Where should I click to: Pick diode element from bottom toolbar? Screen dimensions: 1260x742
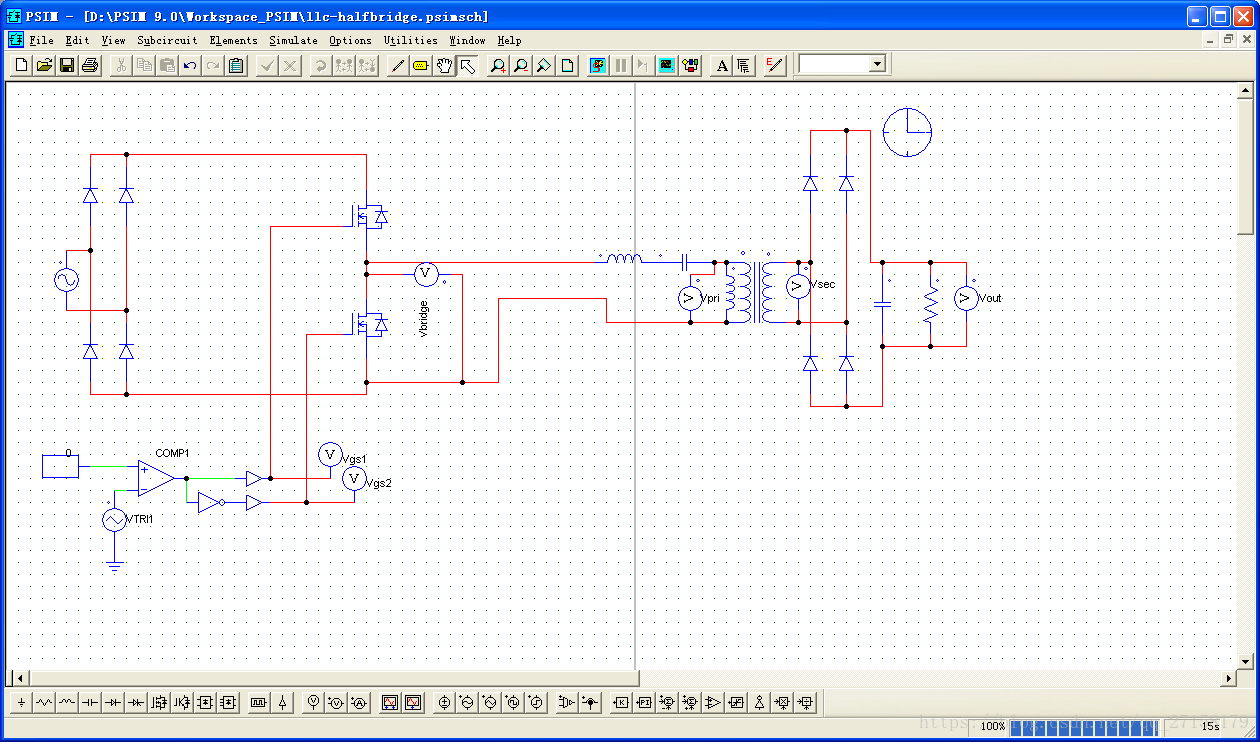tap(113, 703)
